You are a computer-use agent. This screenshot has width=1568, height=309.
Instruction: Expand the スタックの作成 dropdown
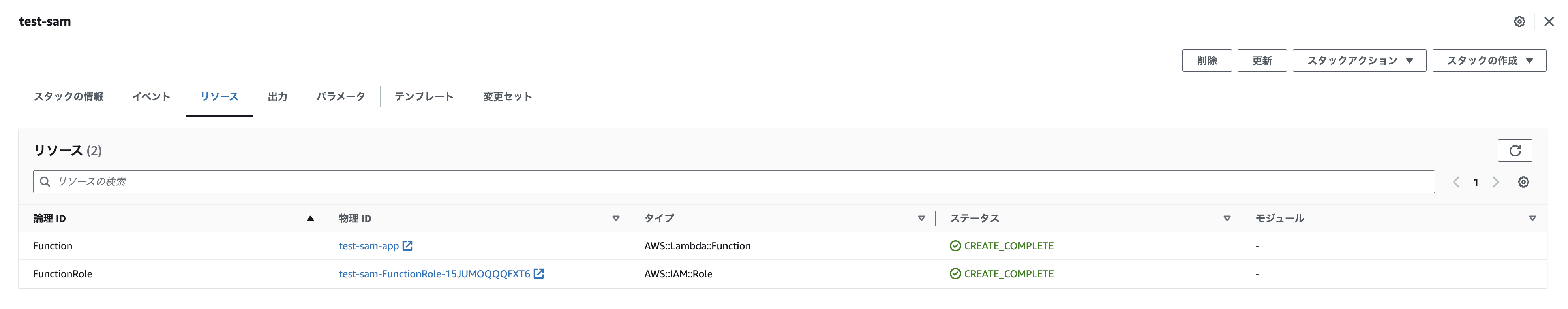(1489, 60)
